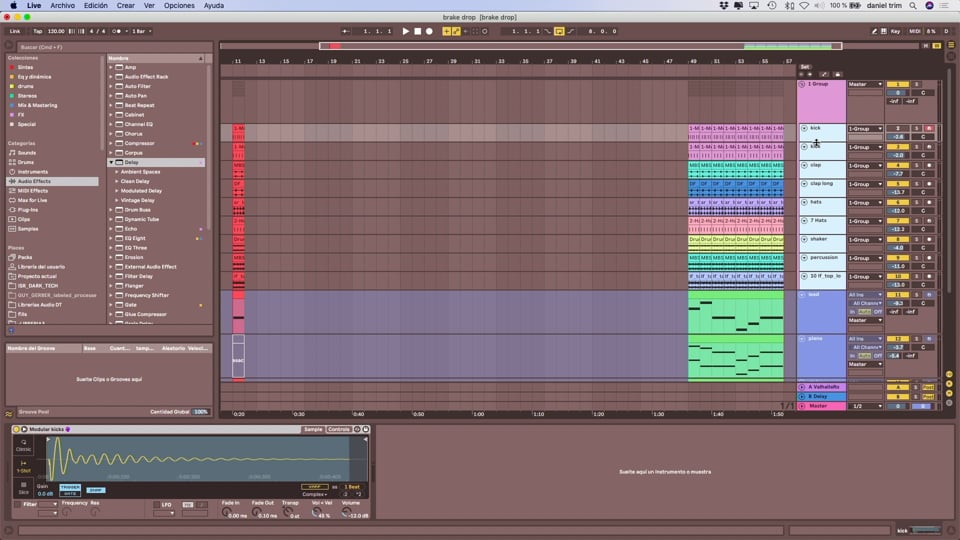Viewport: 960px width, 540px height.
Task: Toggle the Link button in control bar
Action: (15, 31)
